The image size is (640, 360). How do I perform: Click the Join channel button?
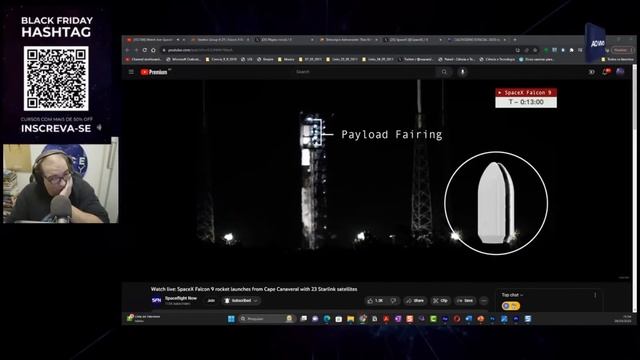[211, 300]
